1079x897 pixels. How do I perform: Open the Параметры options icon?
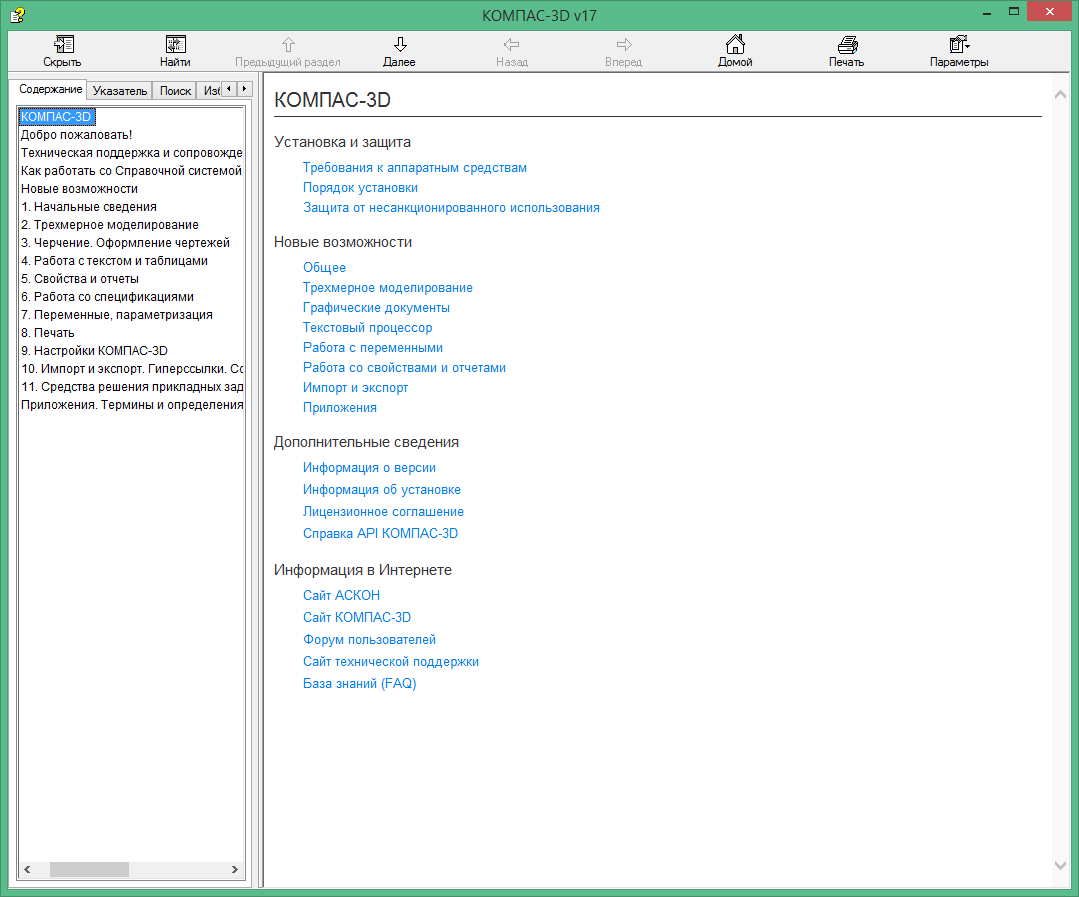coord(959,44)
